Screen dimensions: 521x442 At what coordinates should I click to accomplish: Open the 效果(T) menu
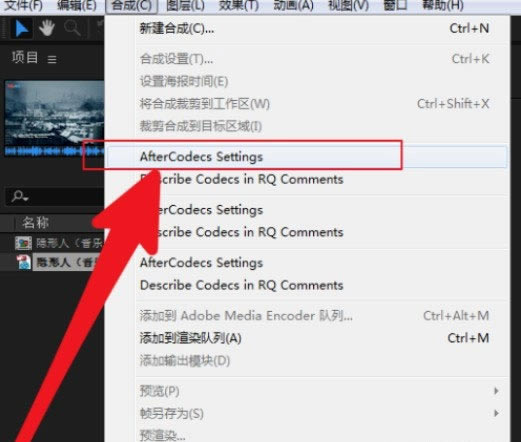pyautogui.click(x=239, y=5)
